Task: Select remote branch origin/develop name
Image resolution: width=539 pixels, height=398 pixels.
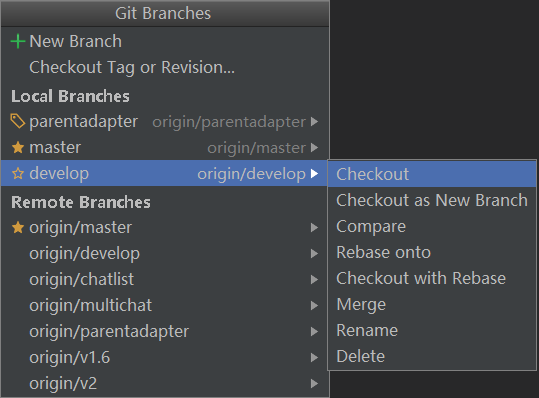Action: click(85, 254)
